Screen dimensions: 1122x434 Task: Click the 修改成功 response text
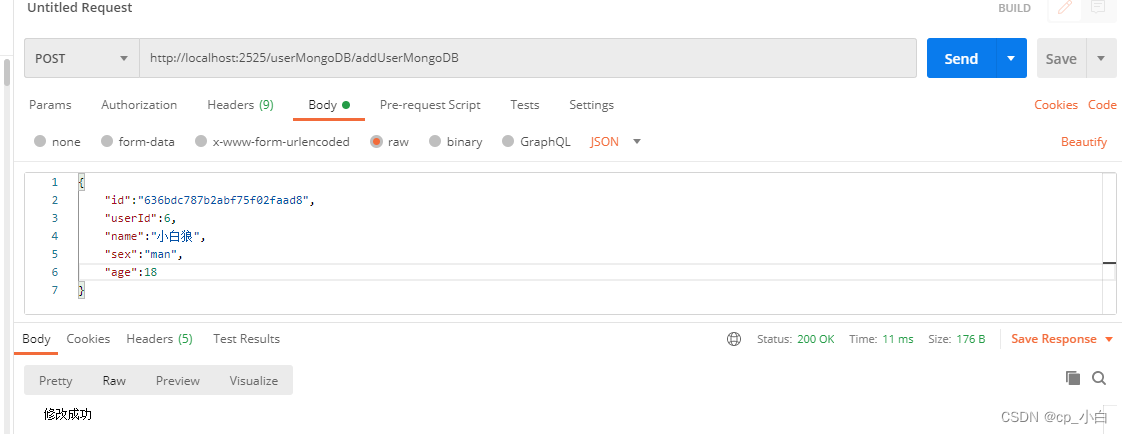point(67,414)
